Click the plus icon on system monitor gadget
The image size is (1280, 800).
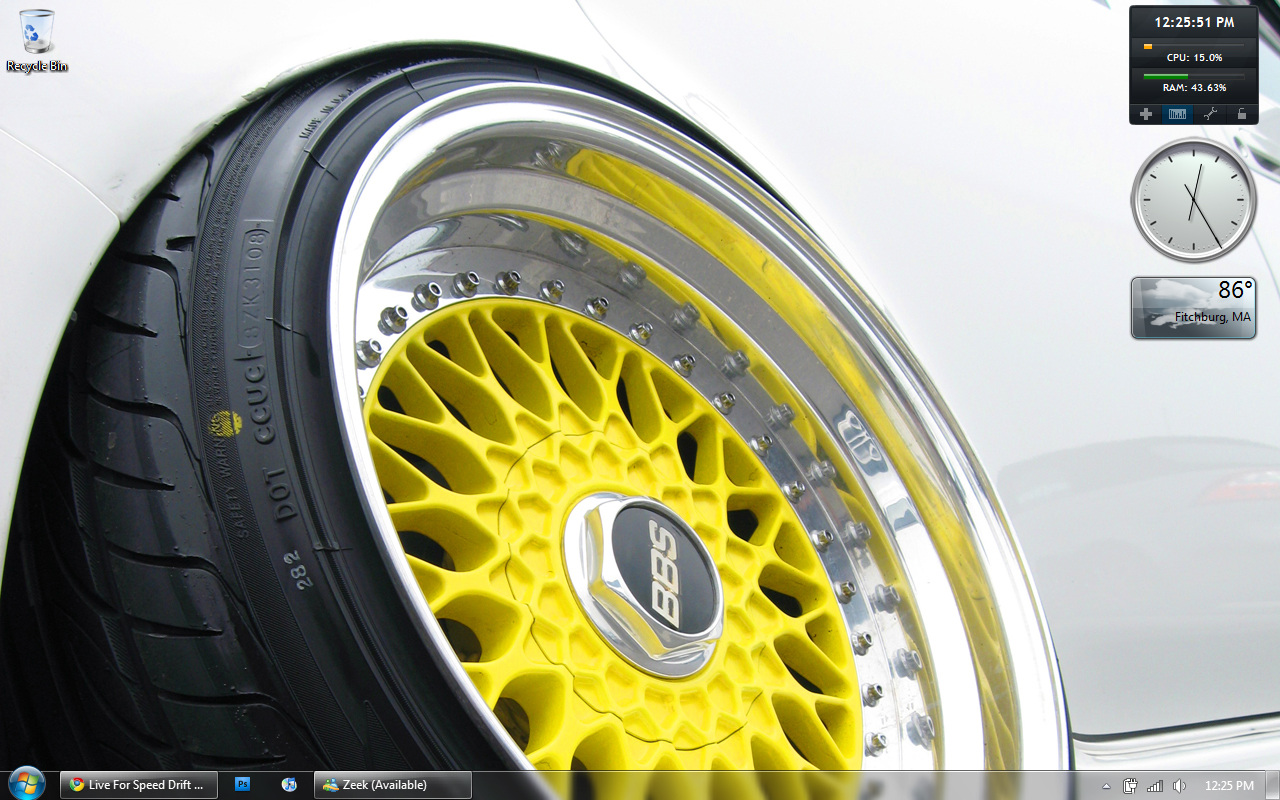point(1146,114)
